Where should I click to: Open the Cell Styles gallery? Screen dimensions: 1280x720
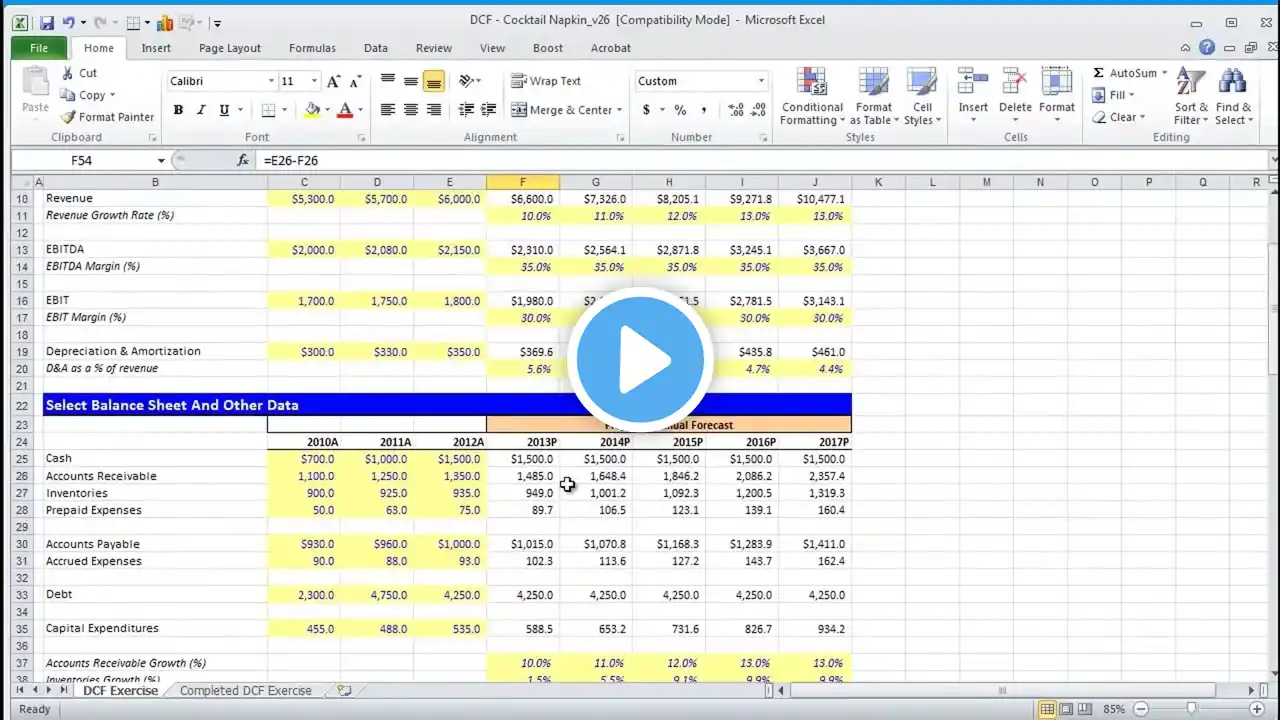(922, 96)
